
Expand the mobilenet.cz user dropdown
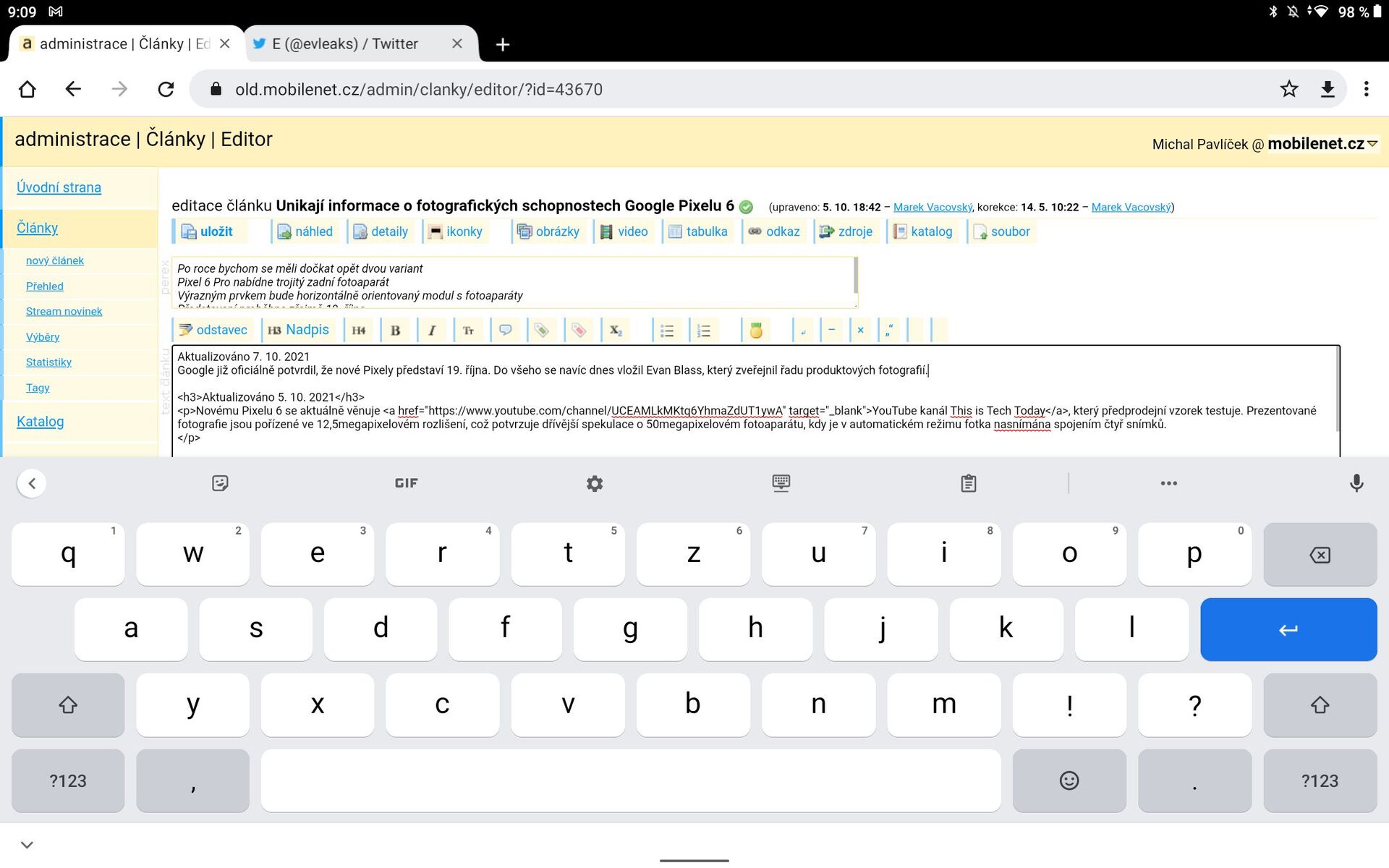tap(1372, 144)
